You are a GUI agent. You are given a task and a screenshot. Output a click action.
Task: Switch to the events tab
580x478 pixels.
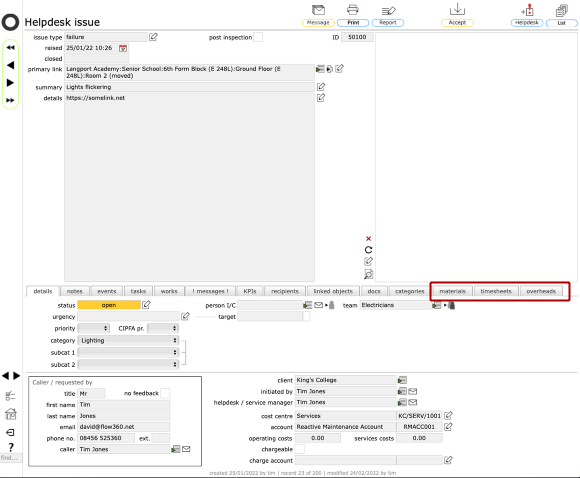click(107, 291)
